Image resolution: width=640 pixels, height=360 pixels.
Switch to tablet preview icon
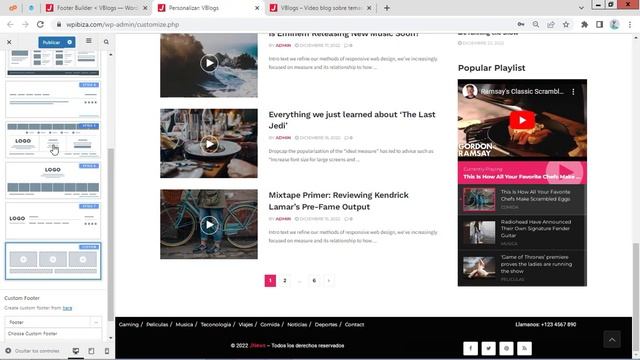91,351
